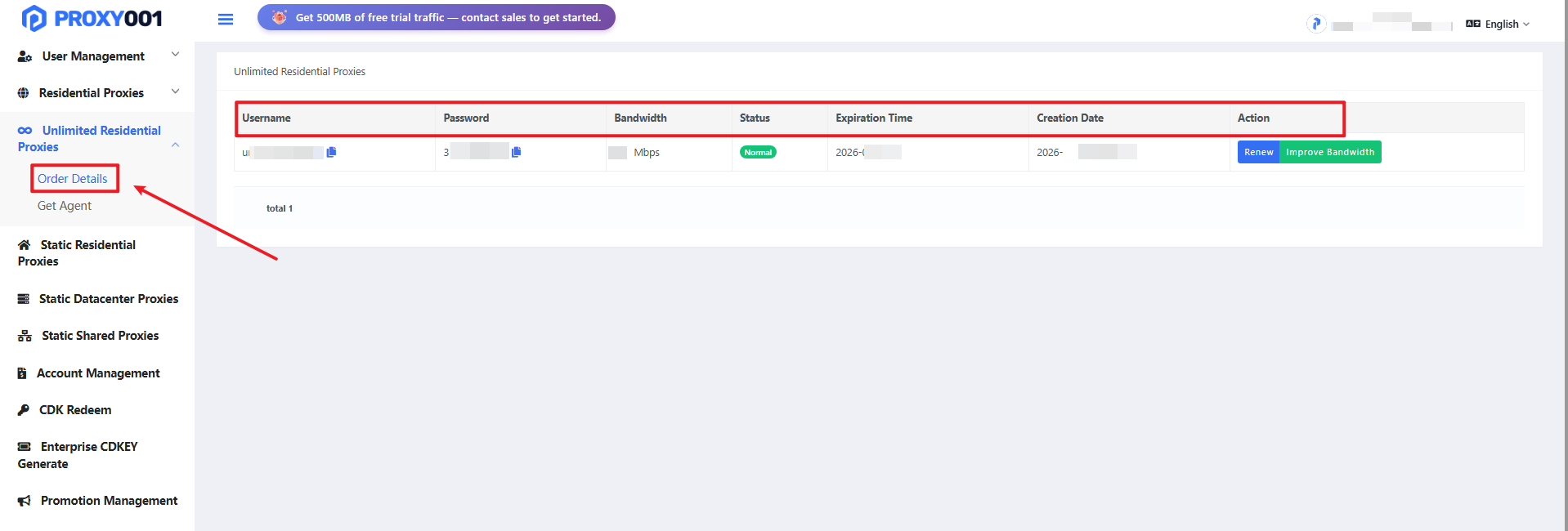Open Account Management page
Viewport: 1568px width, 531px height.
pyautogui.click(x=98, y=373)
